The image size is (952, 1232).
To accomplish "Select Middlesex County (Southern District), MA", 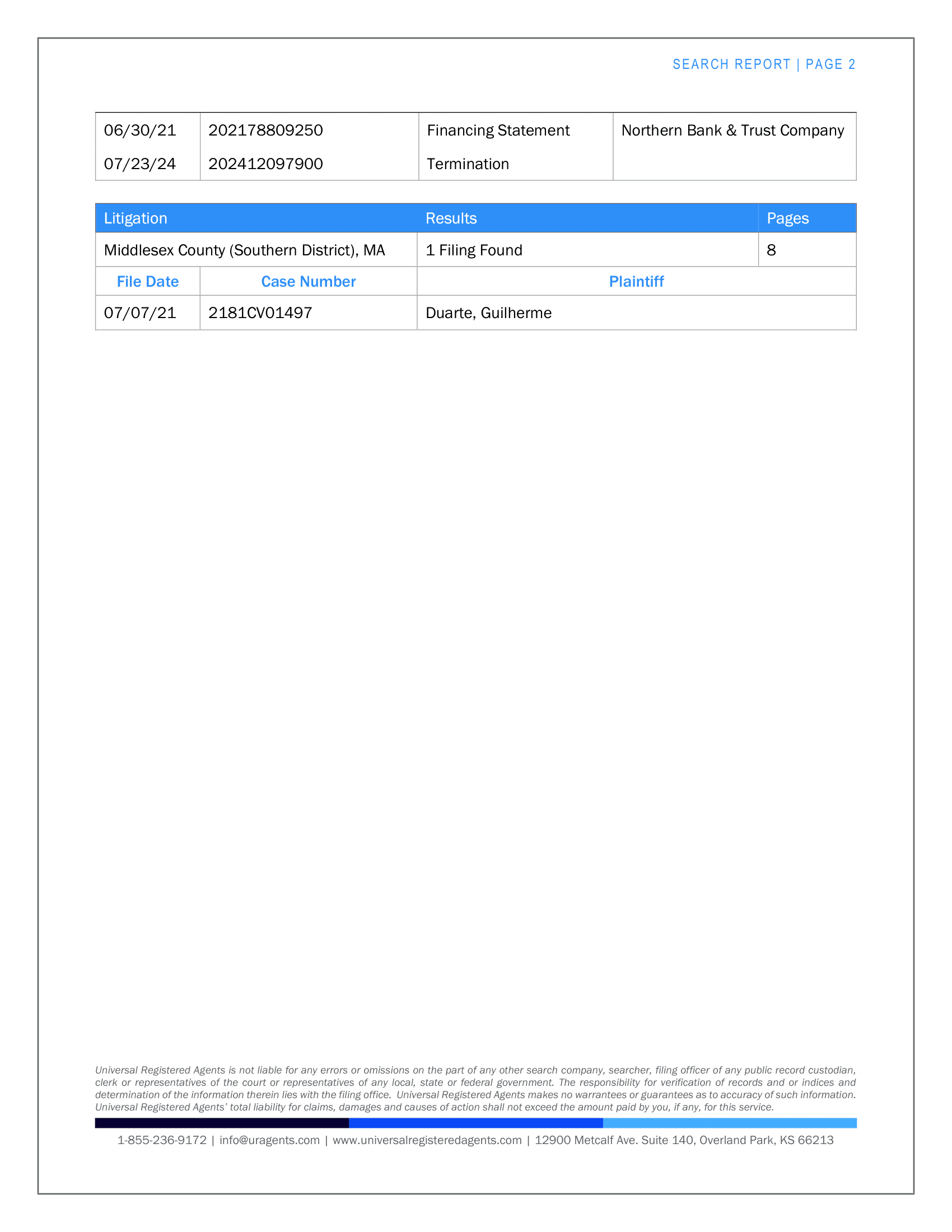I will coord(244,250).
